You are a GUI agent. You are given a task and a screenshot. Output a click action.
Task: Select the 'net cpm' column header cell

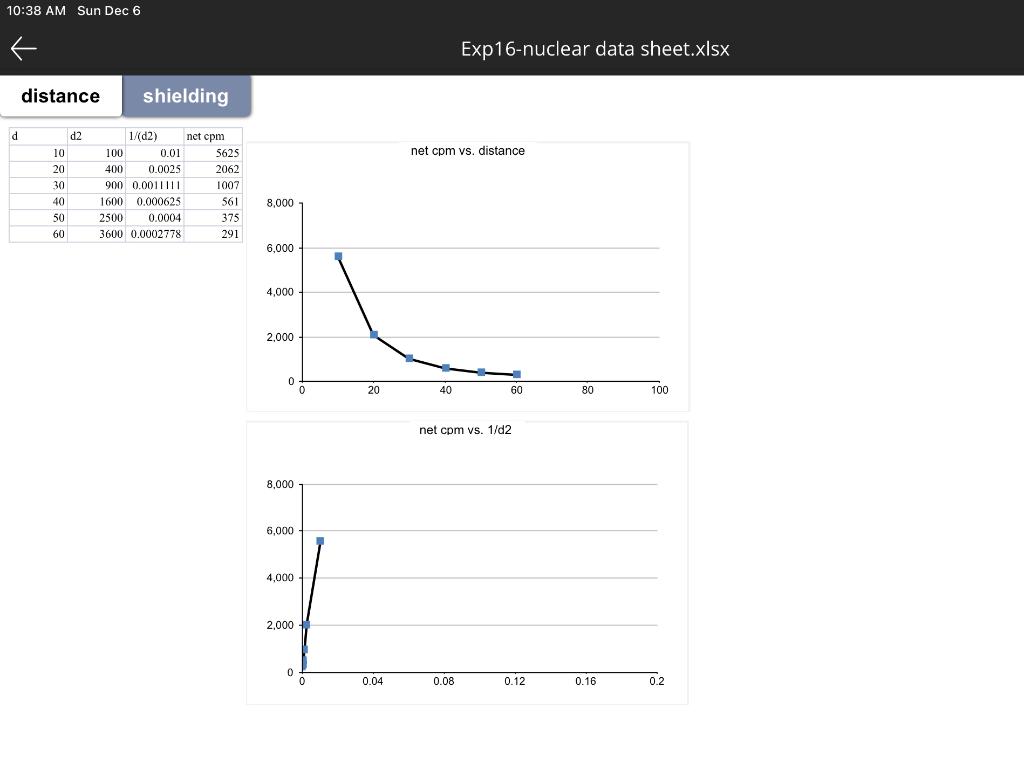point(213,136)
